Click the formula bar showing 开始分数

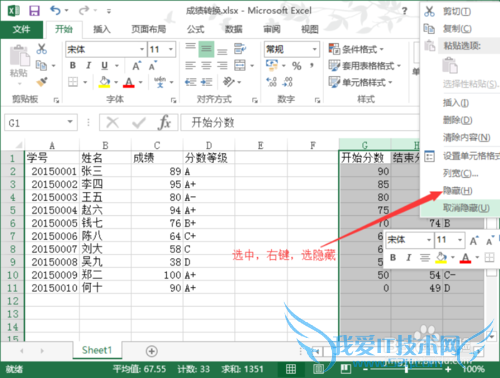[300, 122]
